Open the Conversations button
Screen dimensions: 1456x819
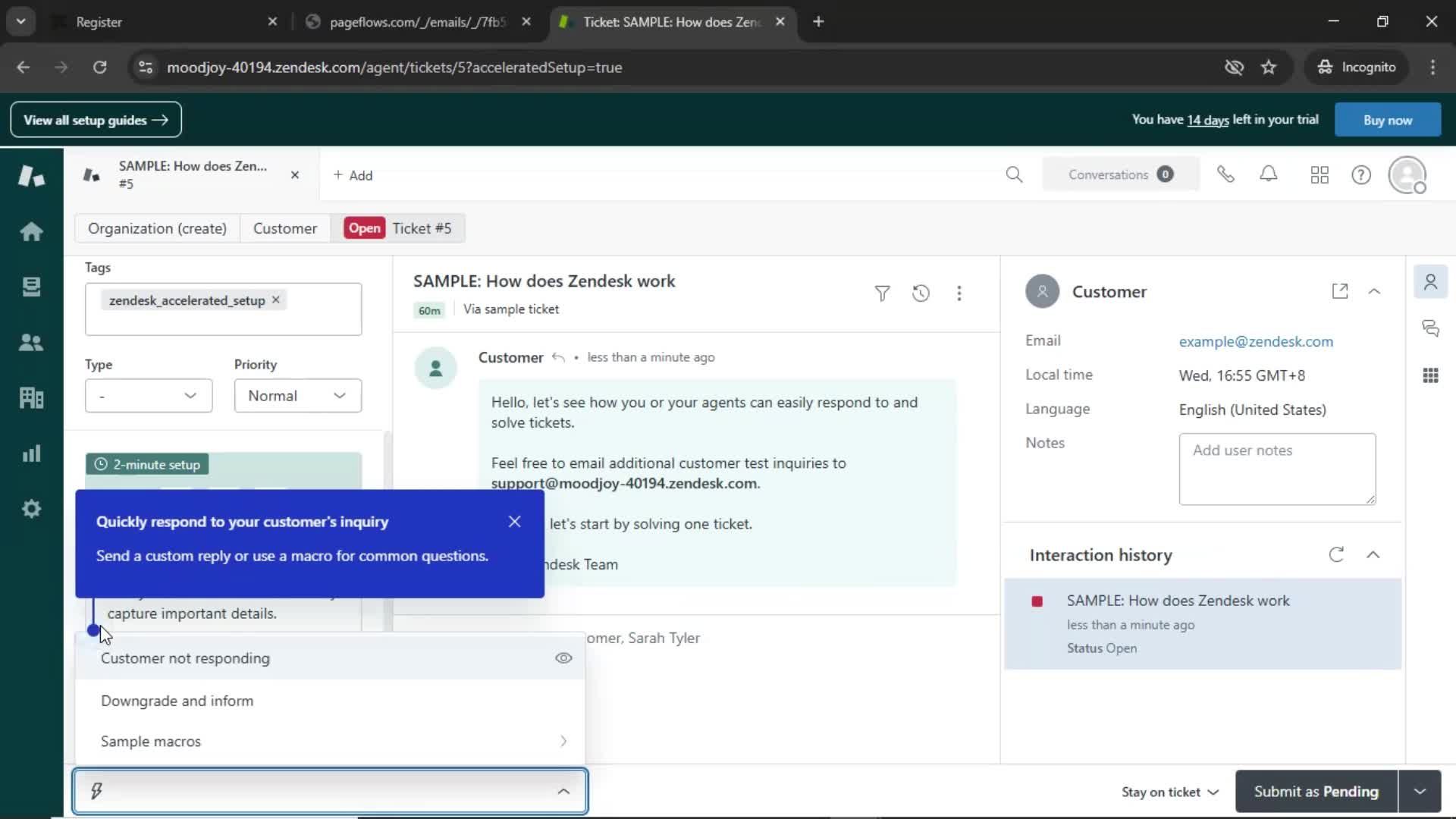[x=1121, y=174]
